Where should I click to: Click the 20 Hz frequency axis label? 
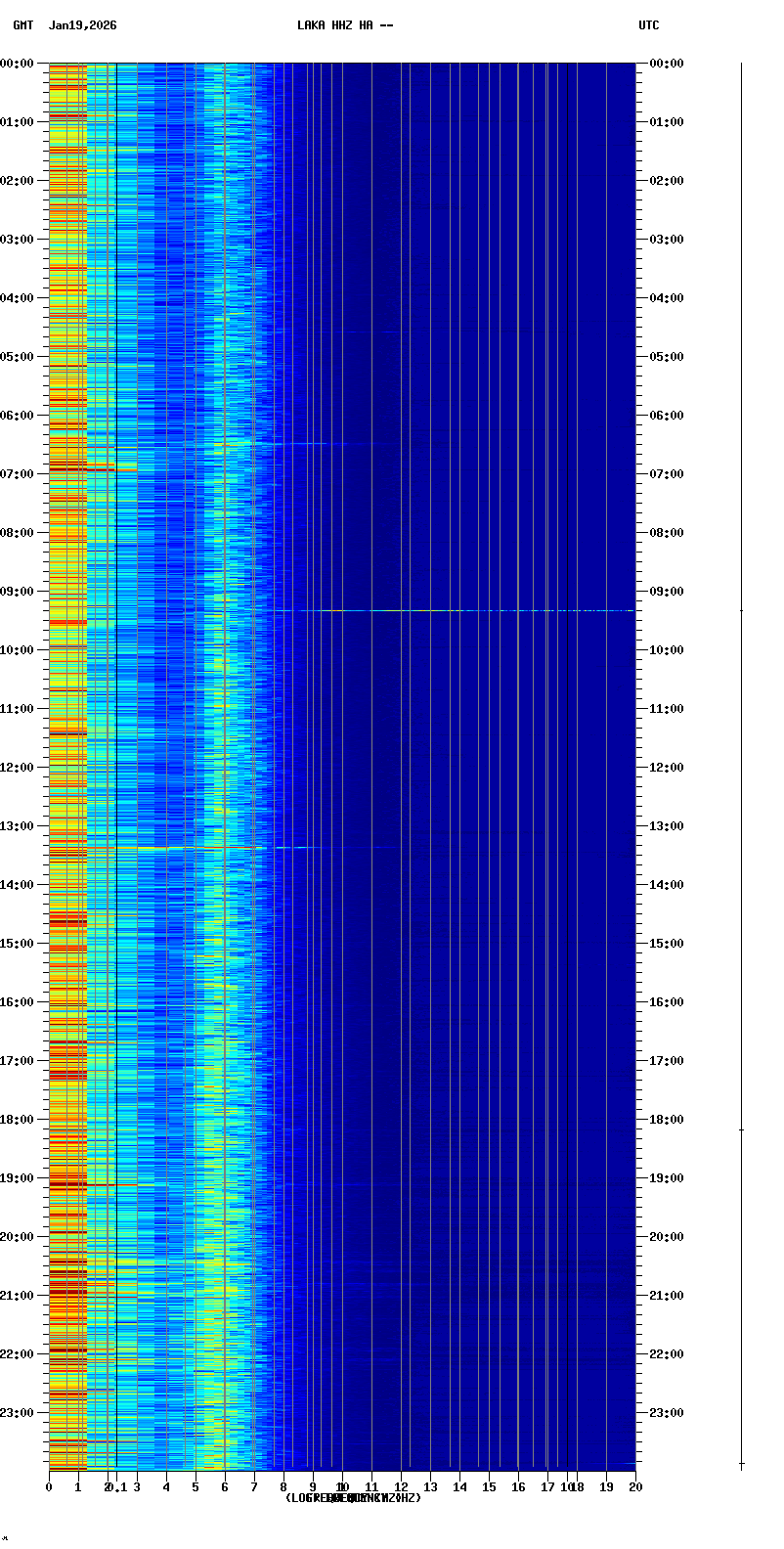635,1487
